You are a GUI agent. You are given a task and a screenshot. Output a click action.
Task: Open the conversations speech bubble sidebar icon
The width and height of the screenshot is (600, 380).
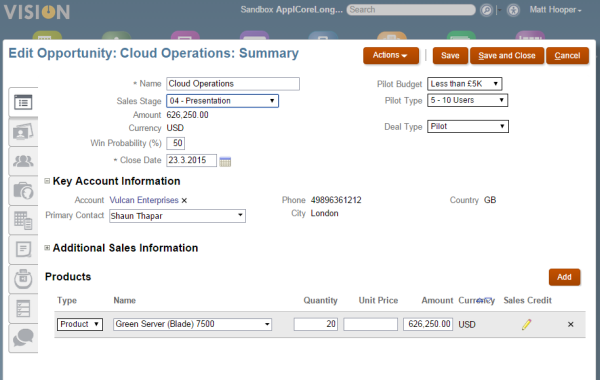[x=23, y=338]
